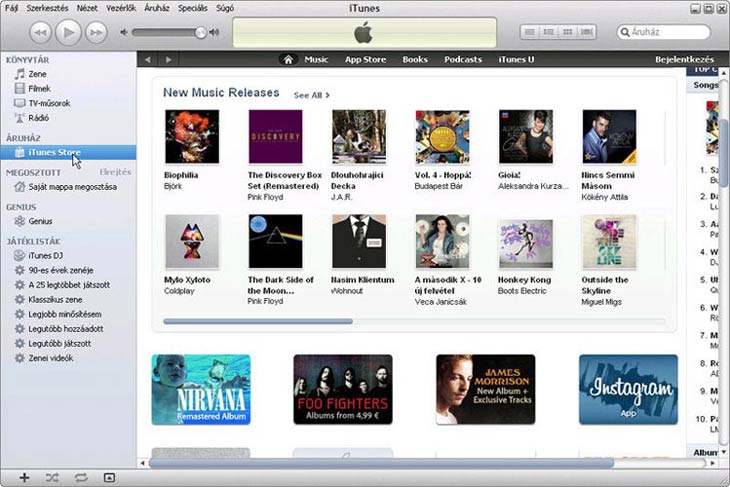The width and height of the screenshot is (730, 487).
Task: Start playback with the Play button
Action: (68, 32)
